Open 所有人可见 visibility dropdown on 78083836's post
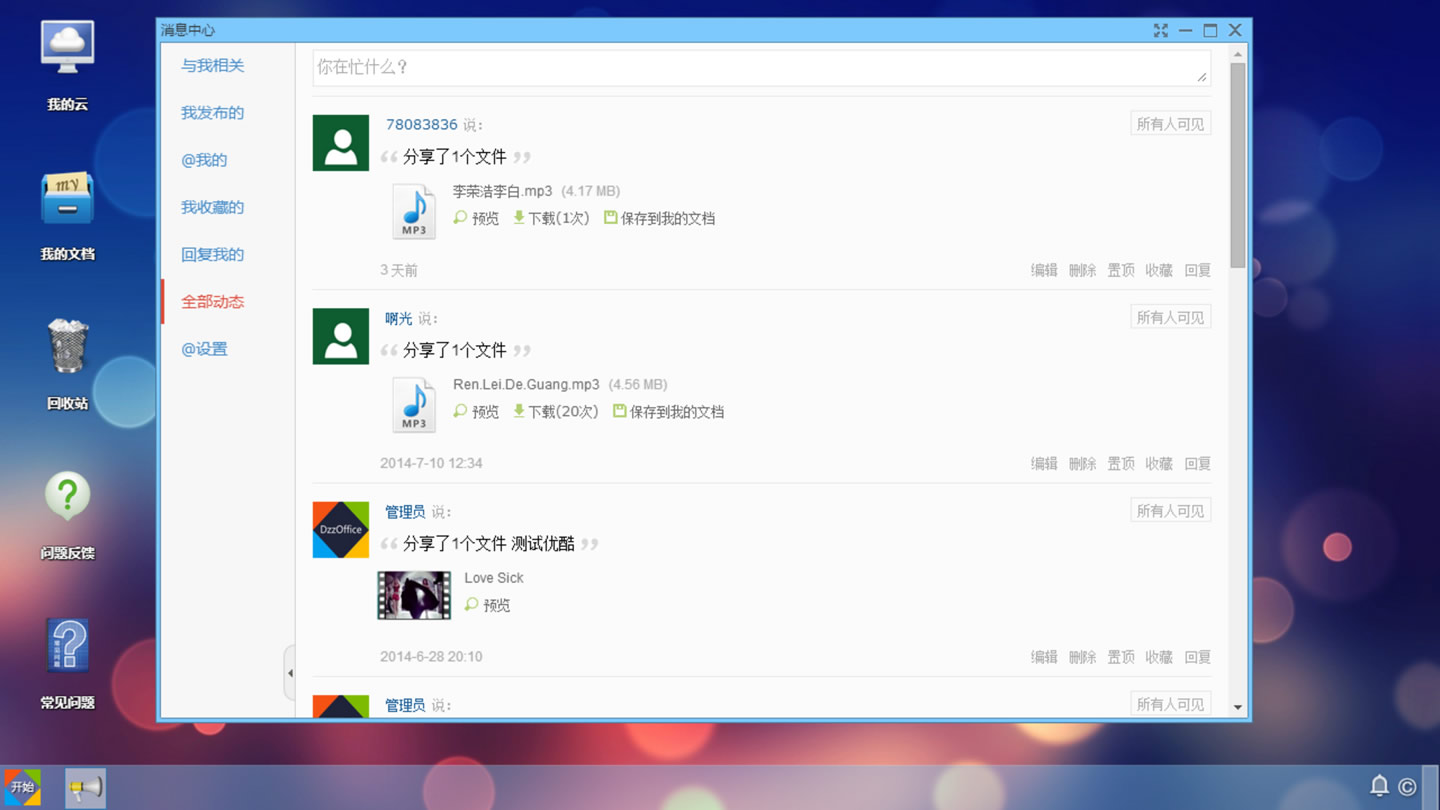This screenshot has height=810, width=1440. [x=1170, y=124]
